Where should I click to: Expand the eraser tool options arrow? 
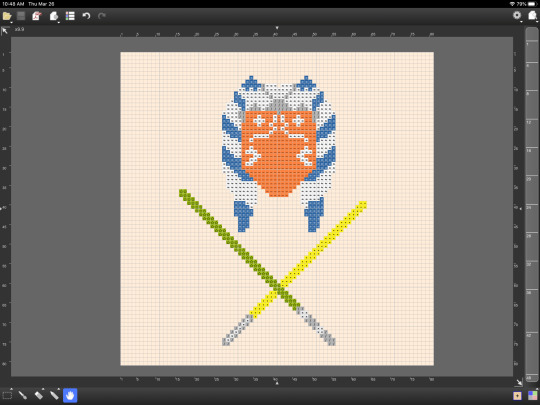(x=43, y=389)
